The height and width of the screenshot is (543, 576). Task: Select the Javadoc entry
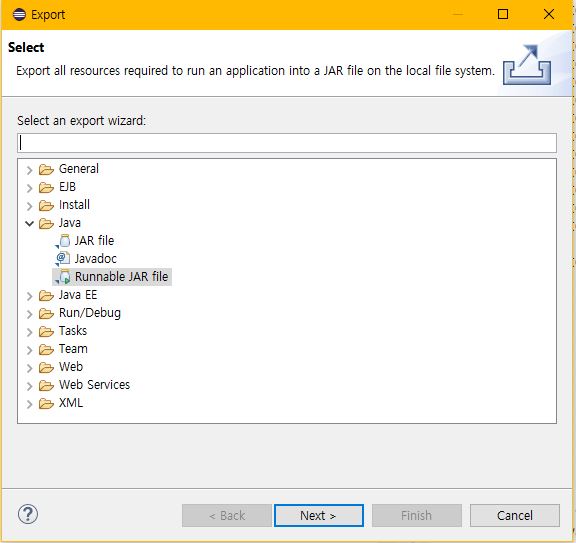pos(96,259)
